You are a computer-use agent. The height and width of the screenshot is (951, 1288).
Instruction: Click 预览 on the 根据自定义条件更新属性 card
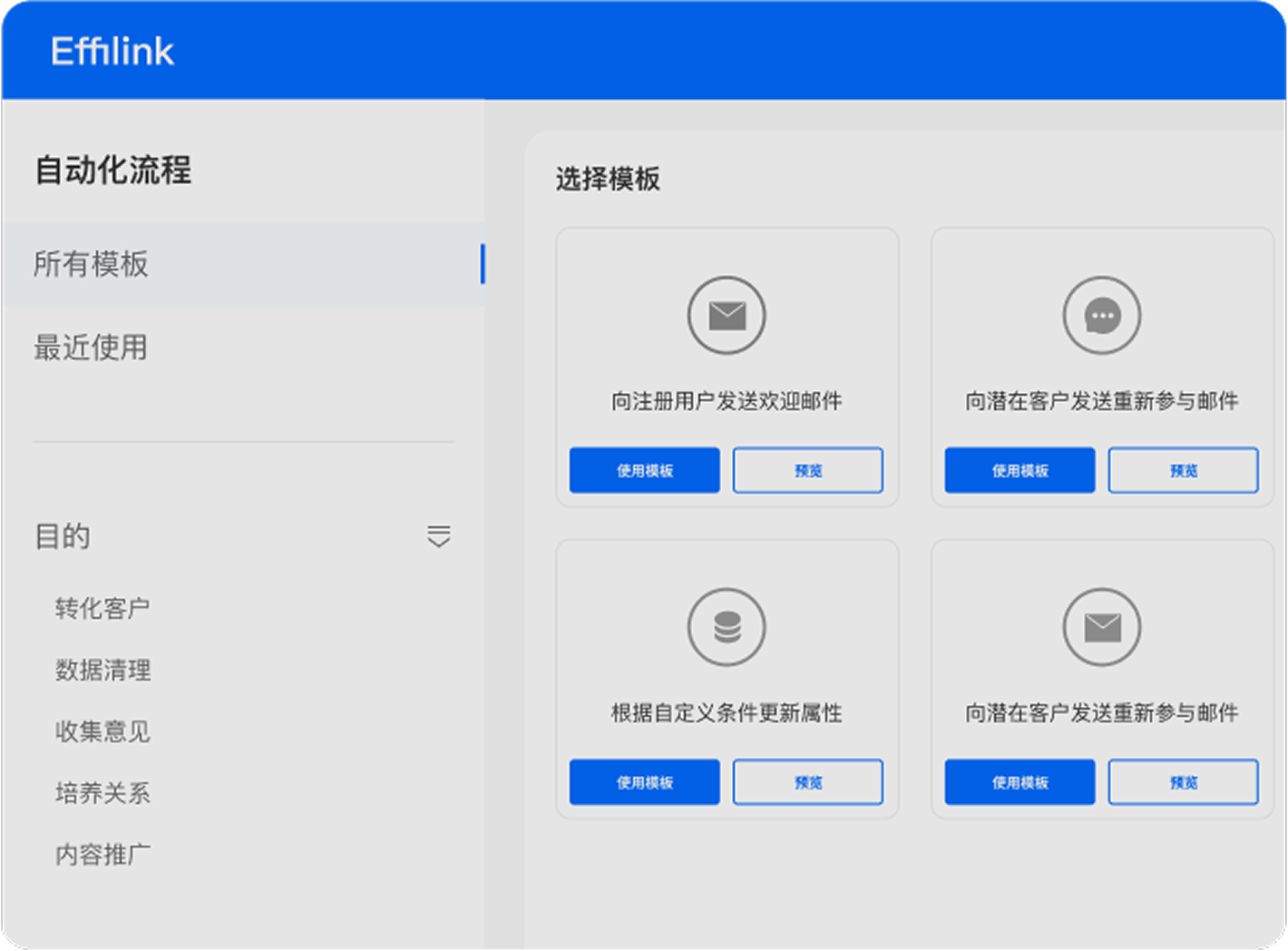(x=807, y=782)
